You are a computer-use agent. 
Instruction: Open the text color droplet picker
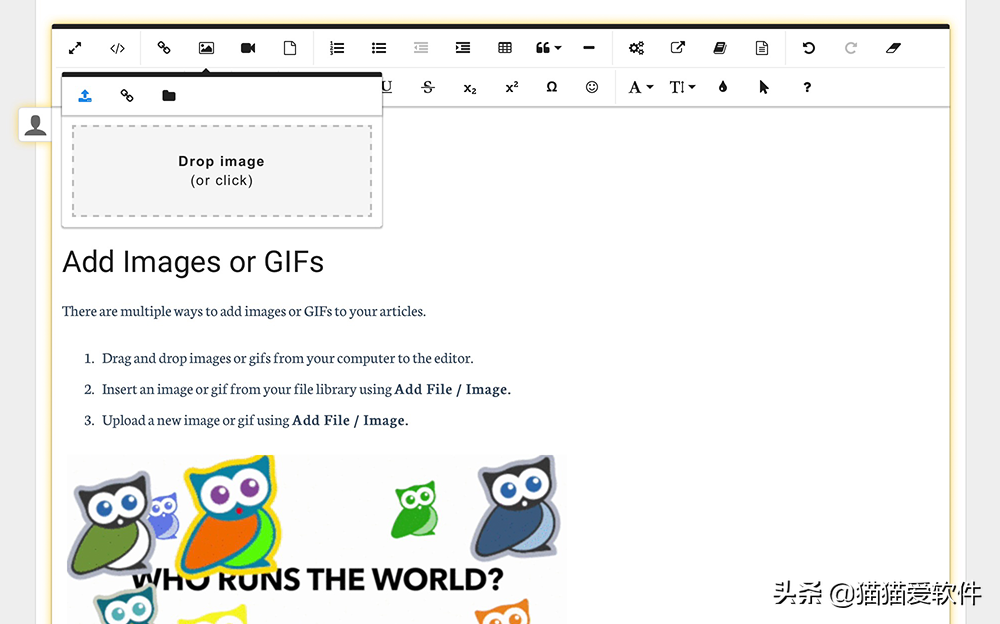point(723,87)
